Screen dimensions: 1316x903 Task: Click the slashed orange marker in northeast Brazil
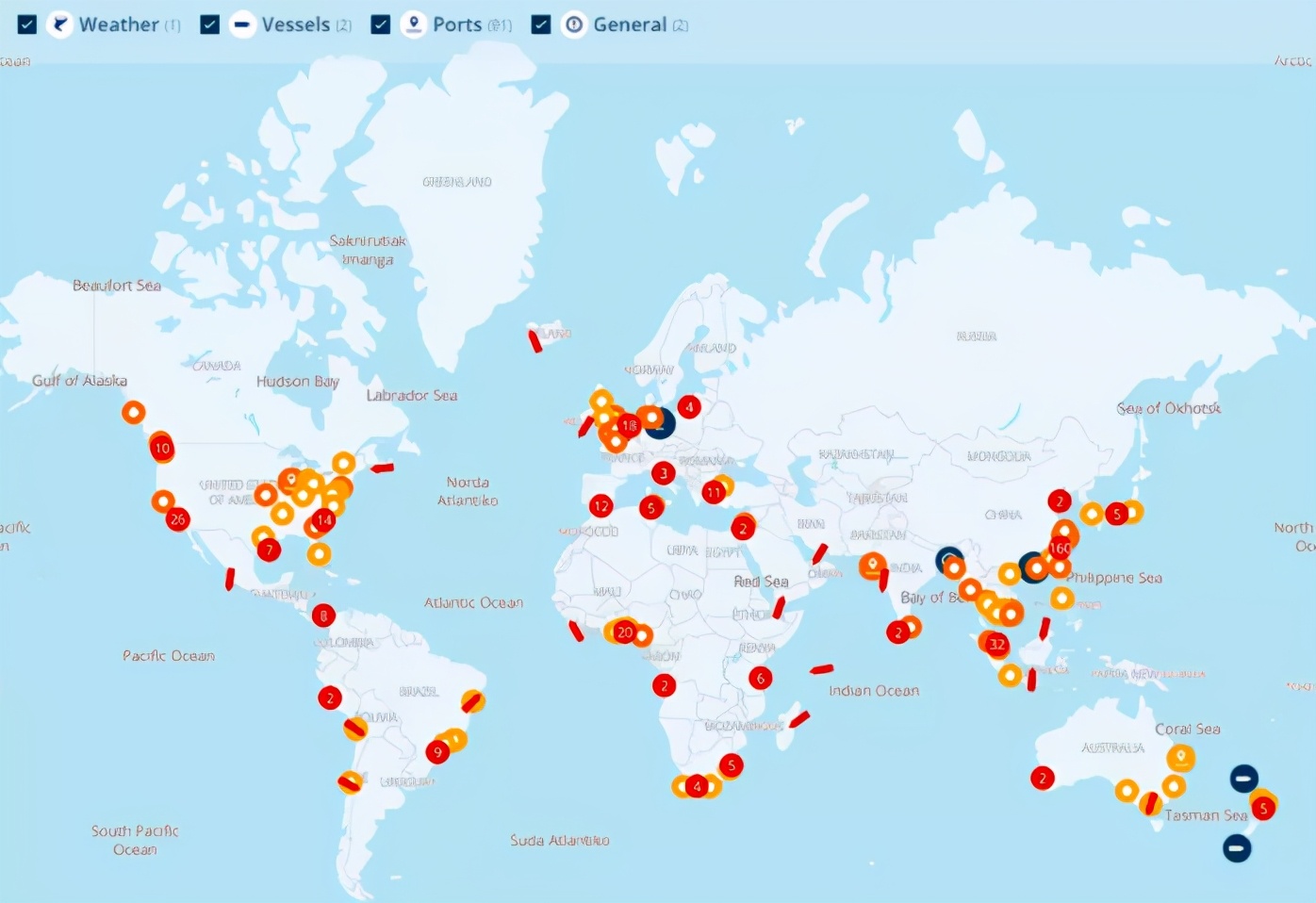(x=472, y=701)
